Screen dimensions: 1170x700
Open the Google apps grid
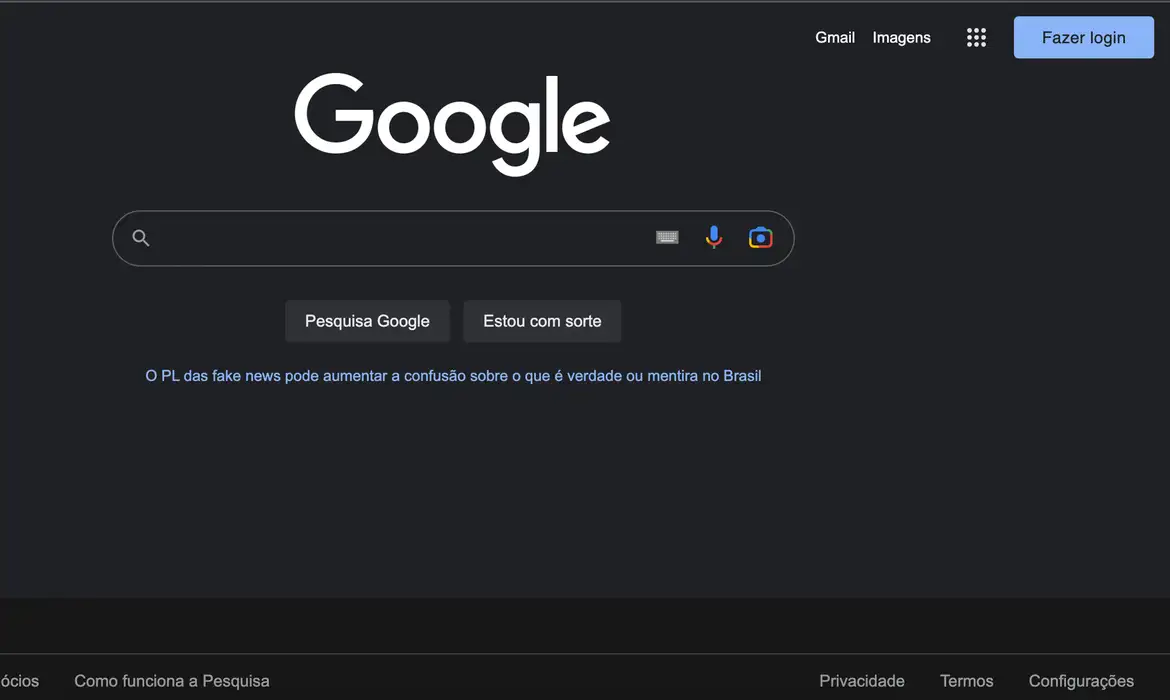(x=976, y=37)
